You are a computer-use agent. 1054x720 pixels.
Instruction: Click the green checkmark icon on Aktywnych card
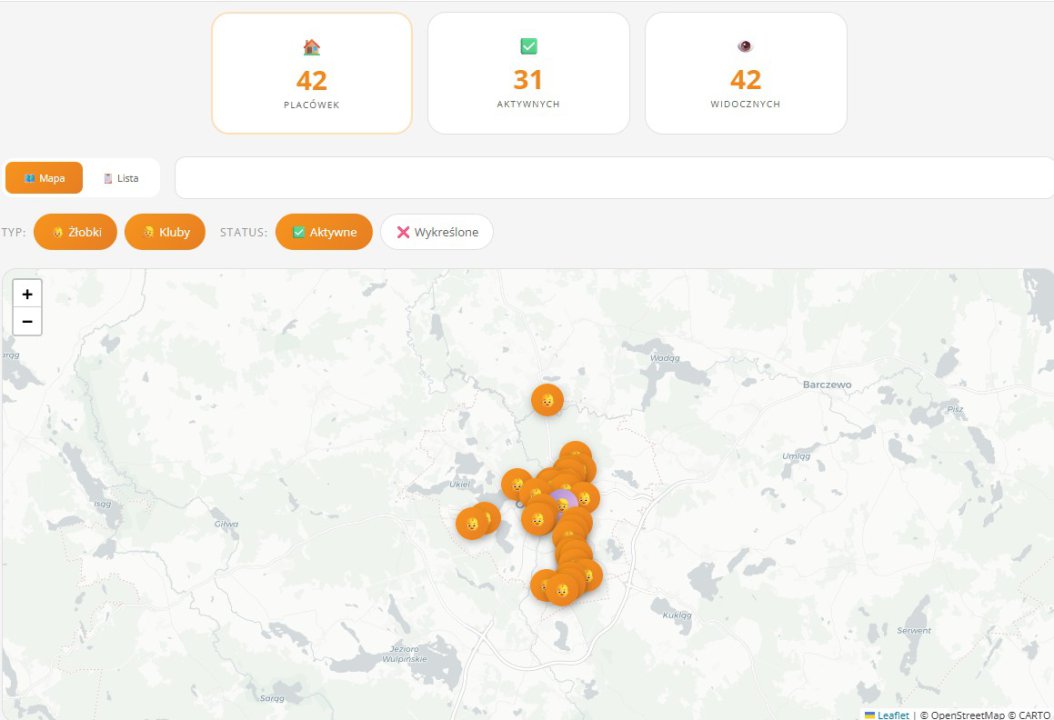[528, 46]
